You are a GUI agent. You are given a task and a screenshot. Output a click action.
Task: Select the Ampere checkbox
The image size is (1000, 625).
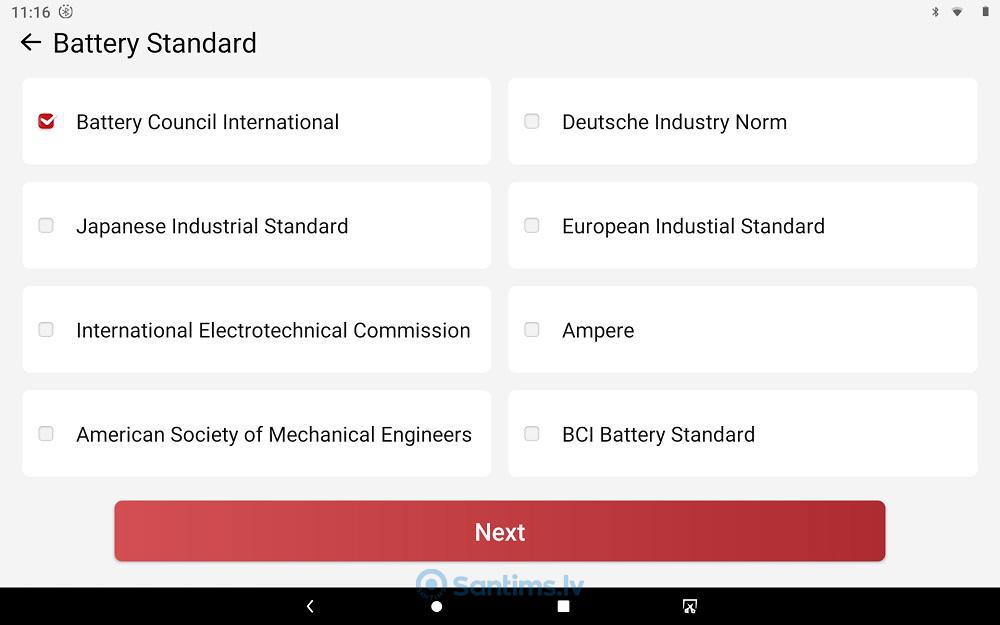pyautogui.click(x=532, y=330)
